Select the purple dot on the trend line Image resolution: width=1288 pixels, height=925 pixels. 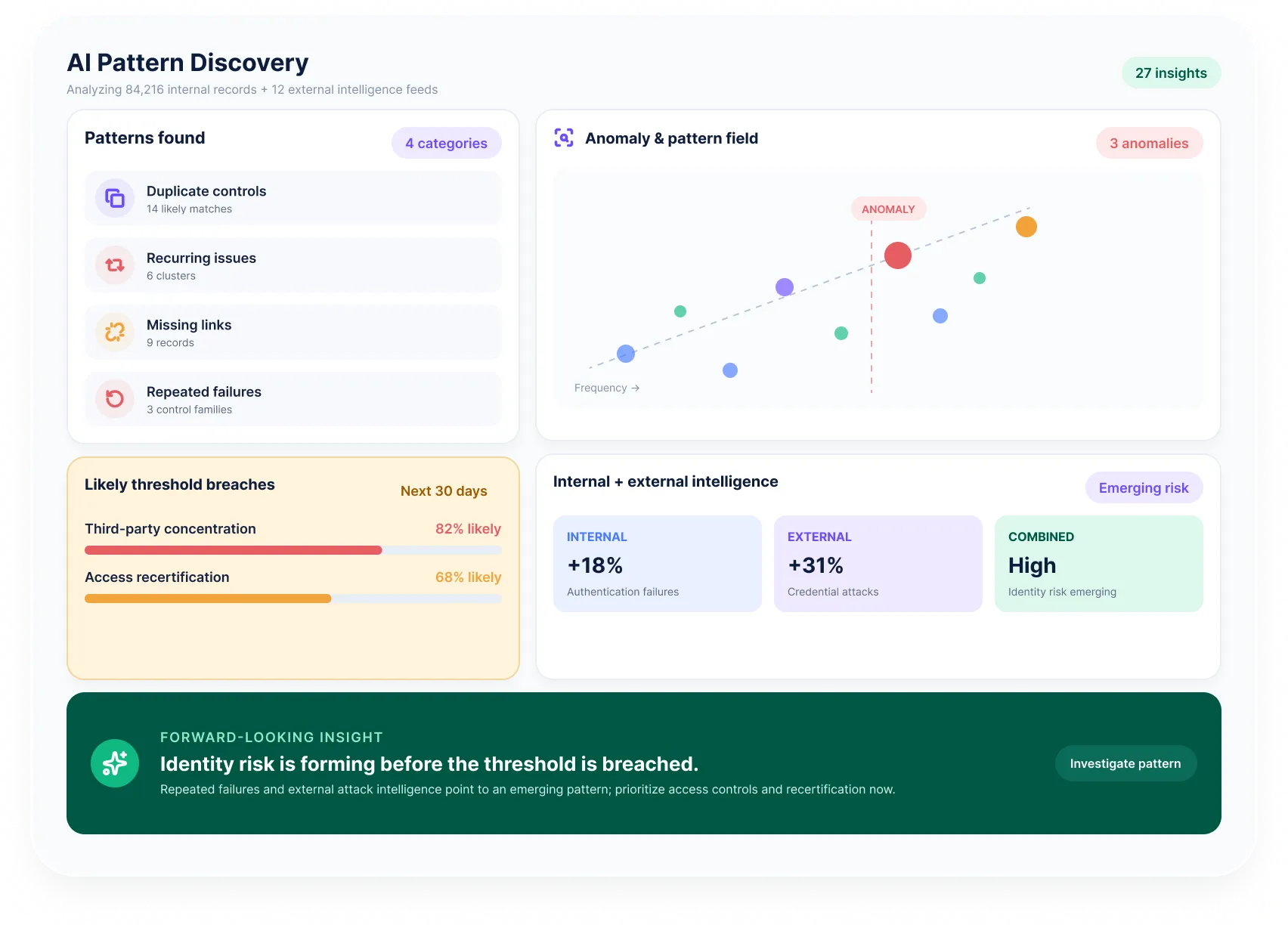point(785,287)
